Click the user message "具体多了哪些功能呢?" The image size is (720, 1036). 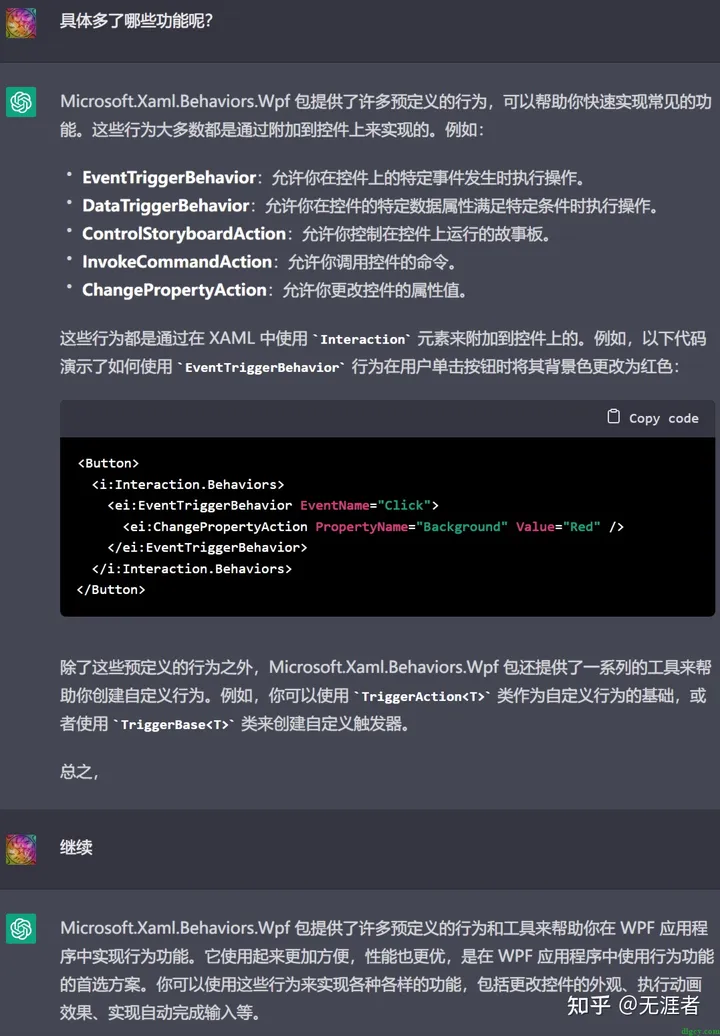(136, 21)
